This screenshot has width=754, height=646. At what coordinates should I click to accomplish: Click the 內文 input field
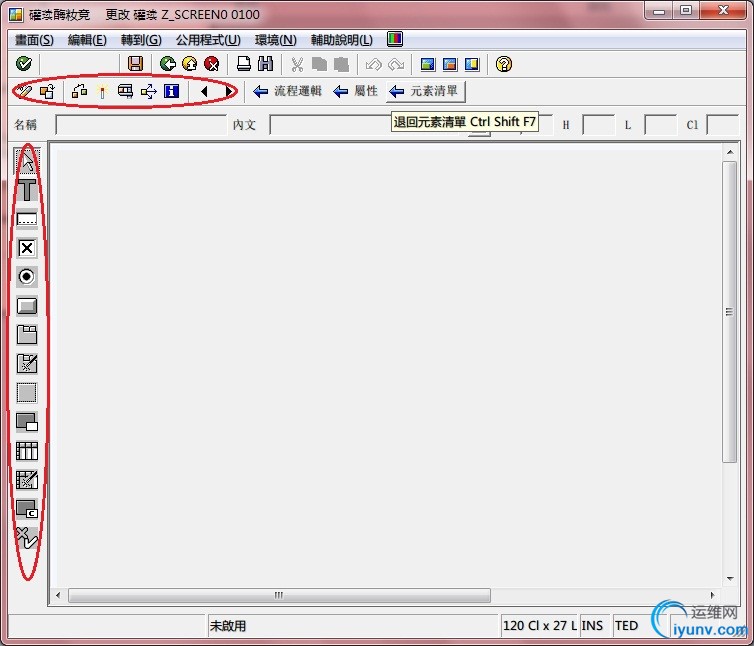click(x=330, y=125)
